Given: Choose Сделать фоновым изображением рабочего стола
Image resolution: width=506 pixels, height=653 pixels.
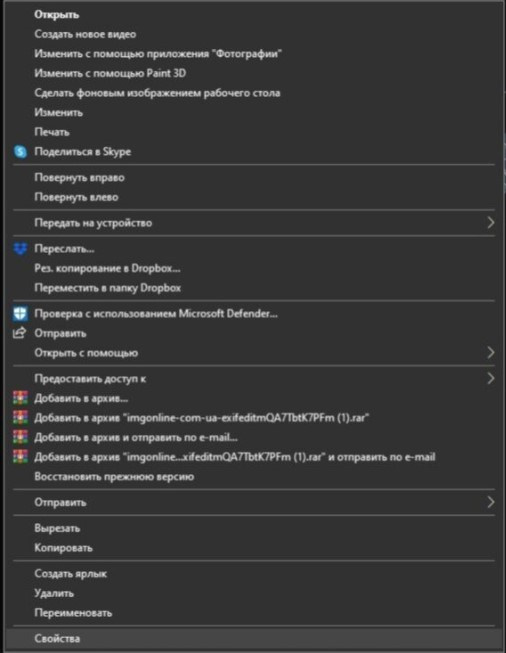Looking at the screenshot, I should point(157,93).
